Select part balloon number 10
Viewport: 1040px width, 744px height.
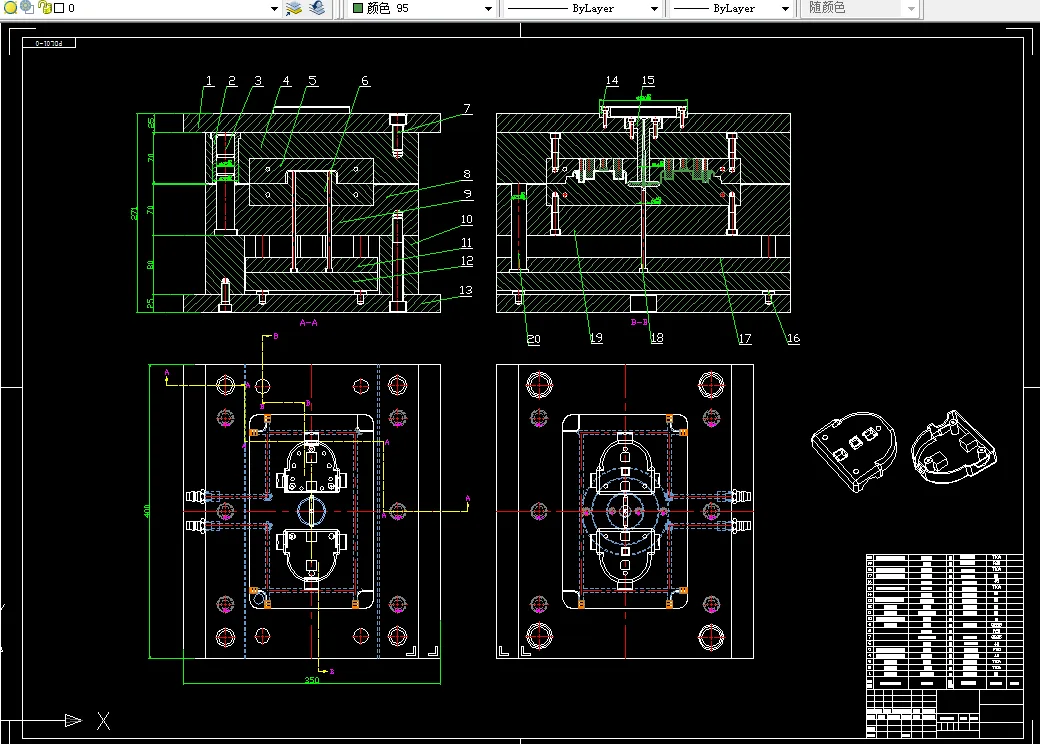click(x=466, y=219)
